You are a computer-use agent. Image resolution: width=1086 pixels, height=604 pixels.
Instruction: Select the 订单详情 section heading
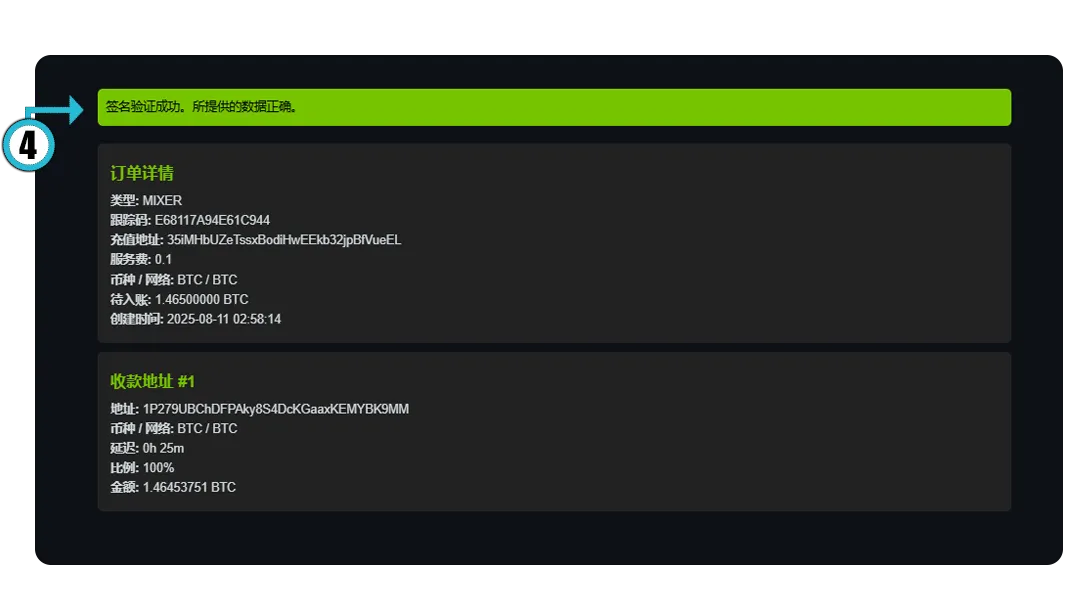(x=142, y=173)
